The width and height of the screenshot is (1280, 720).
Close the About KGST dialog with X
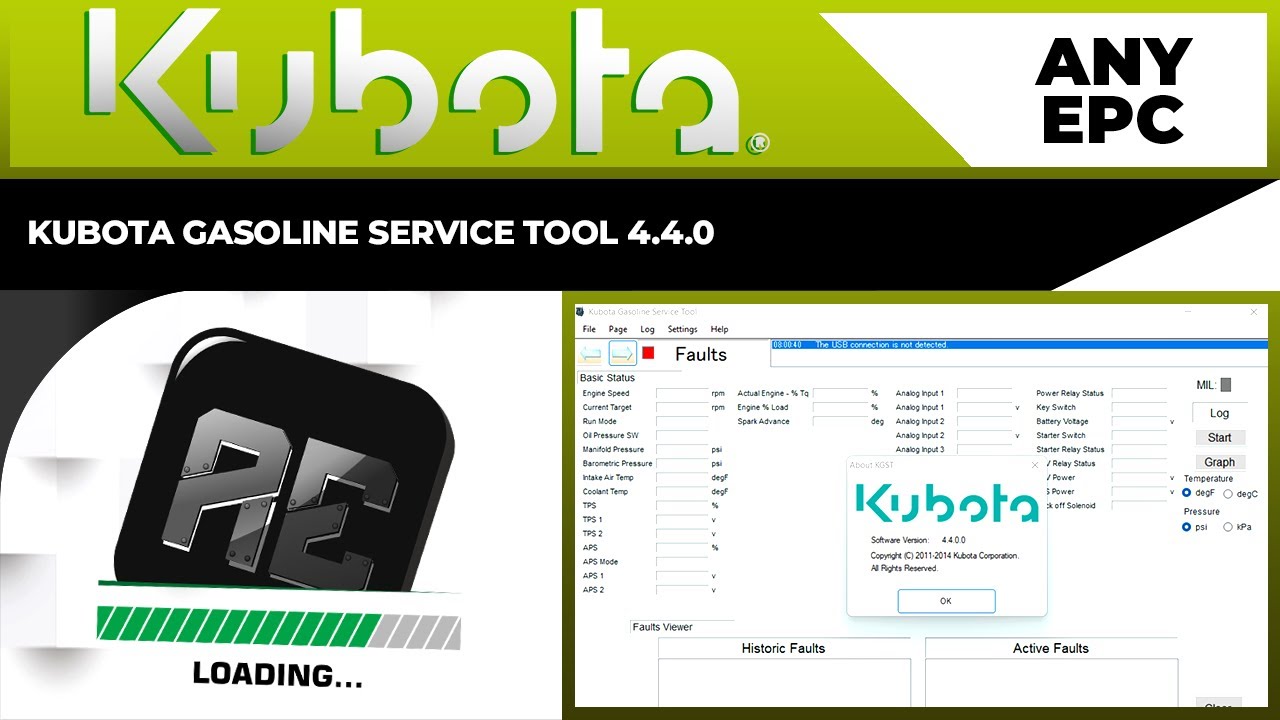[x=1035, y=465]
